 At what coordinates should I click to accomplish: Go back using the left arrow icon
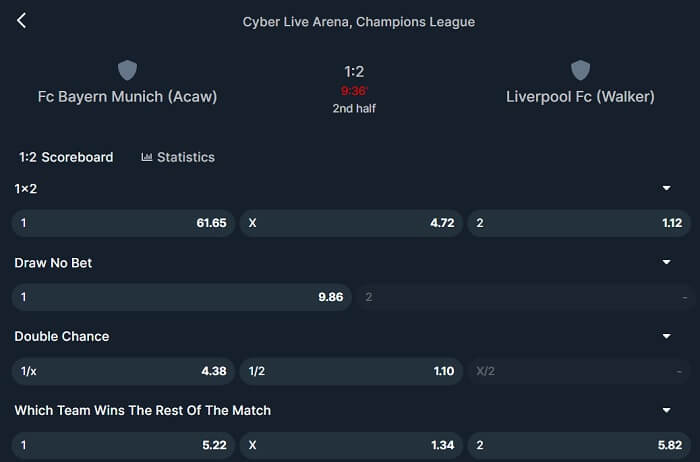[x=21, y=21]
